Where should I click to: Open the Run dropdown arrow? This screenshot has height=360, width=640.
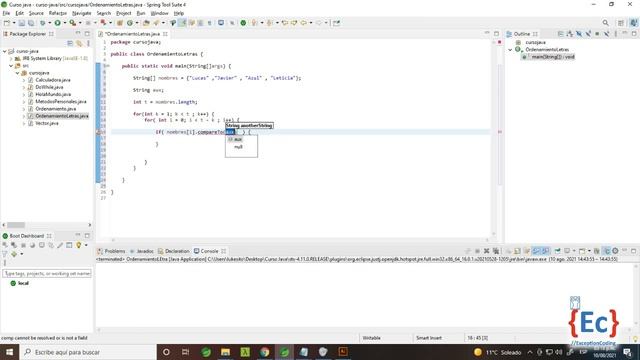point(64,23)
